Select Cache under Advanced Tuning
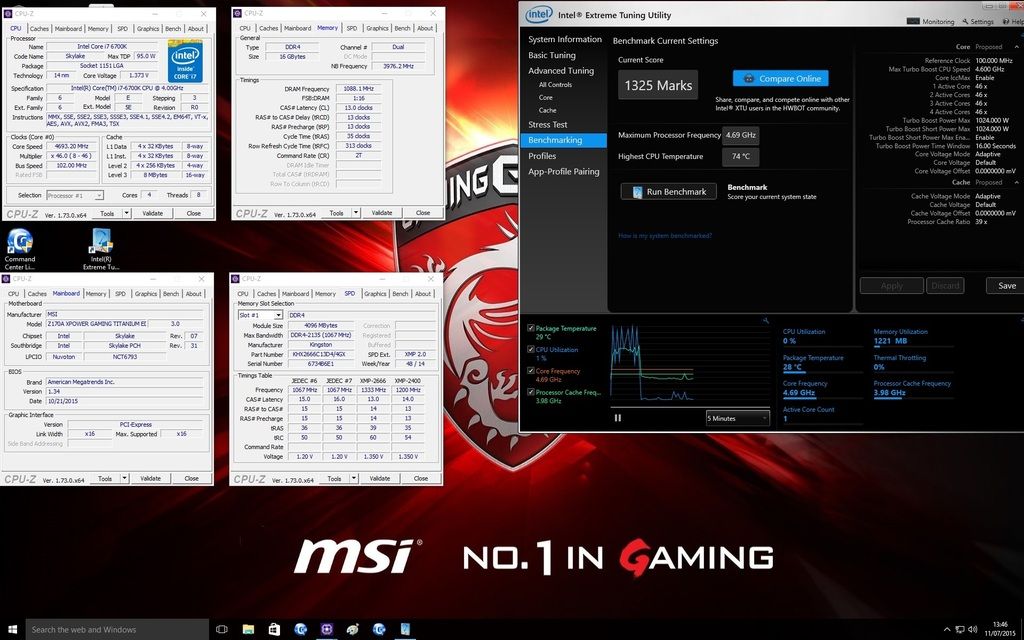The image size is (1024, 640). tap(547, 110)
